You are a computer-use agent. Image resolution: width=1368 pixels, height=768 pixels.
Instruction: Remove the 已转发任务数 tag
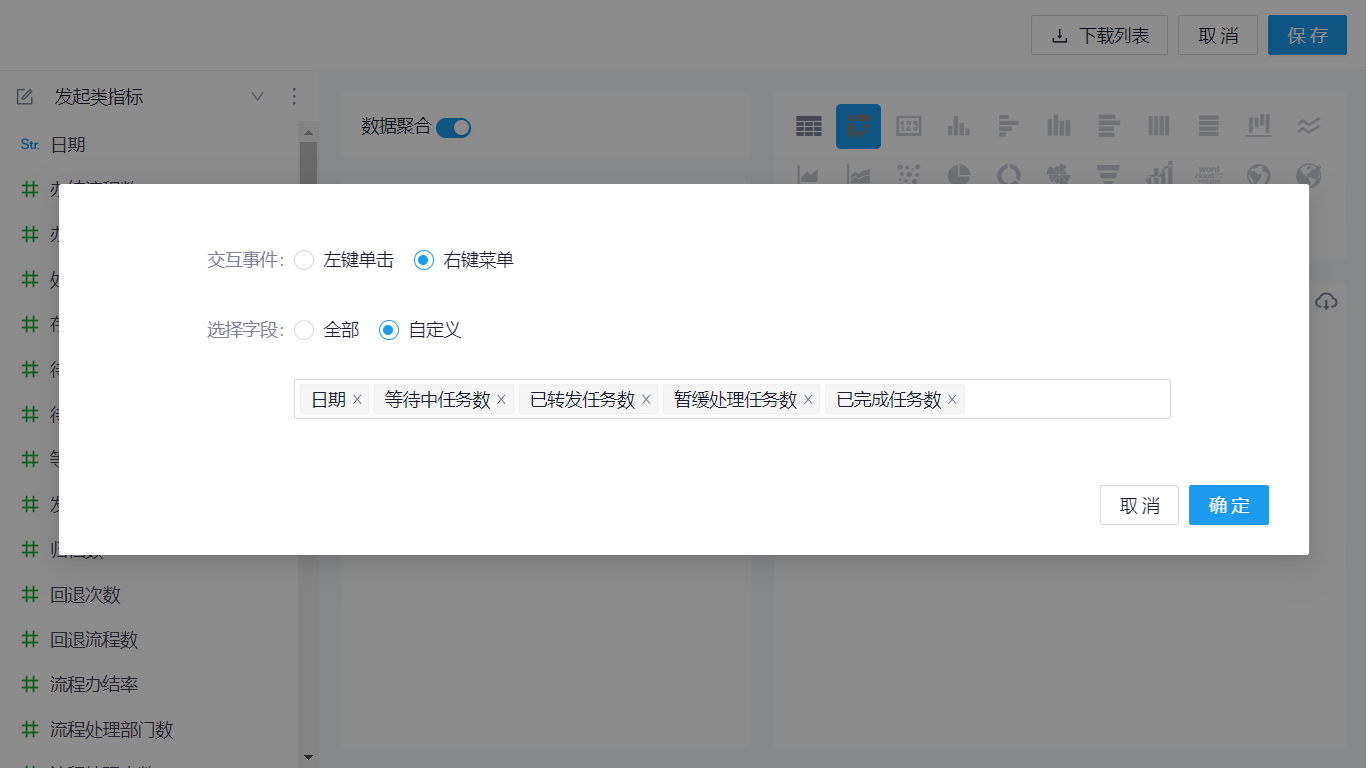tap(646, 400)
